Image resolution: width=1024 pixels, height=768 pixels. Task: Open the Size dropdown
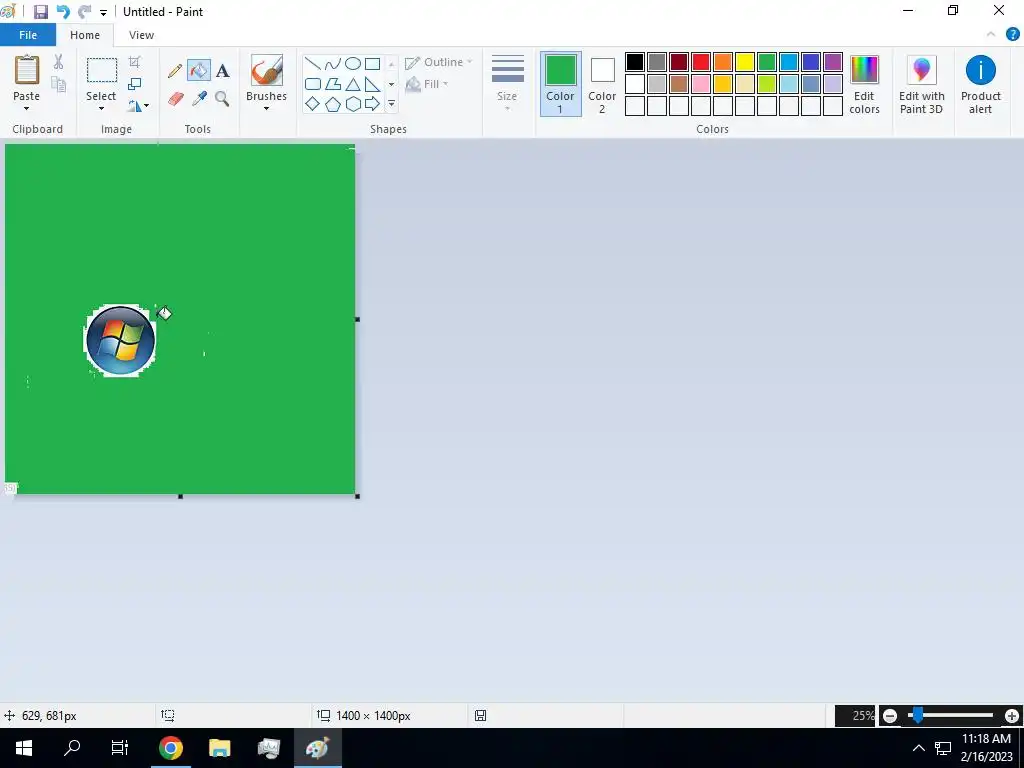tap(507, 82)
